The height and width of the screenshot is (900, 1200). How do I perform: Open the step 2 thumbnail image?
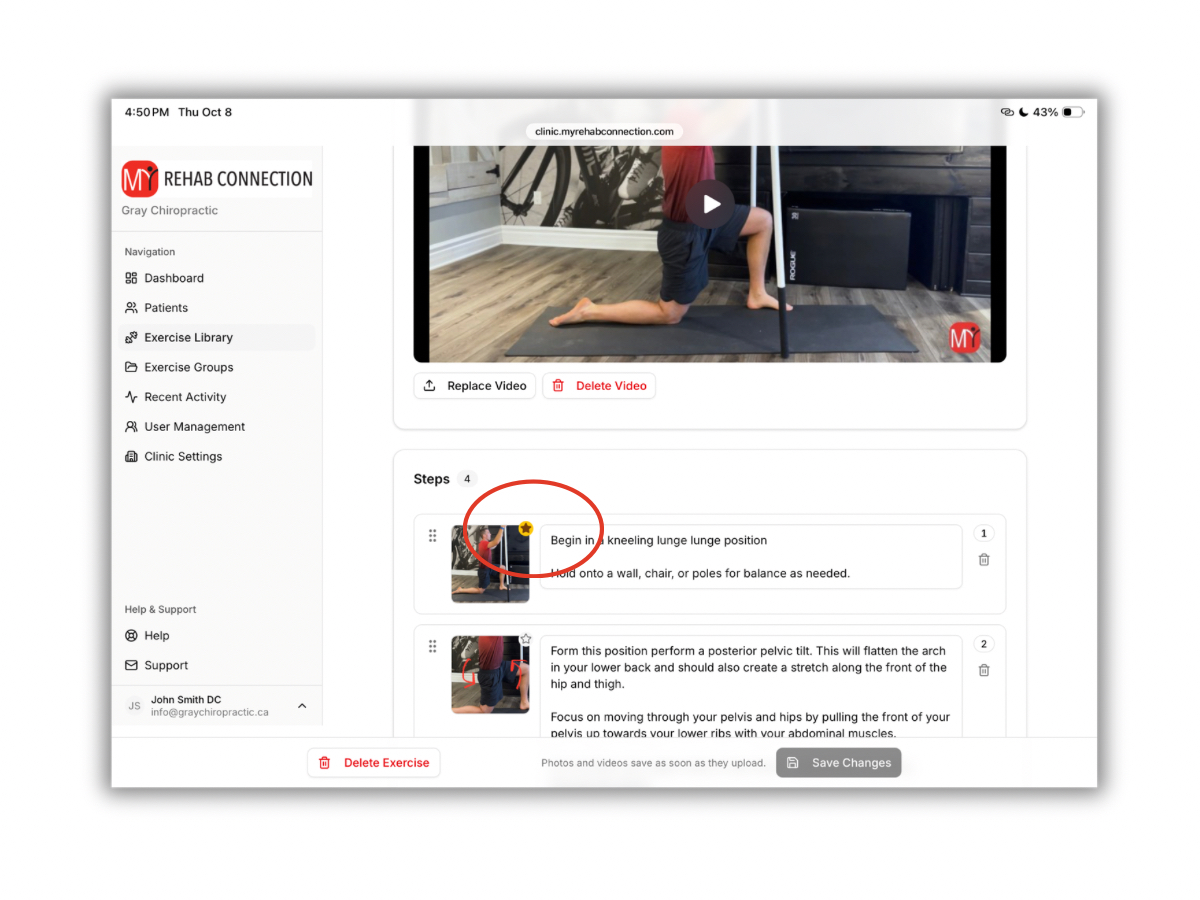click(x=490, y=675)
